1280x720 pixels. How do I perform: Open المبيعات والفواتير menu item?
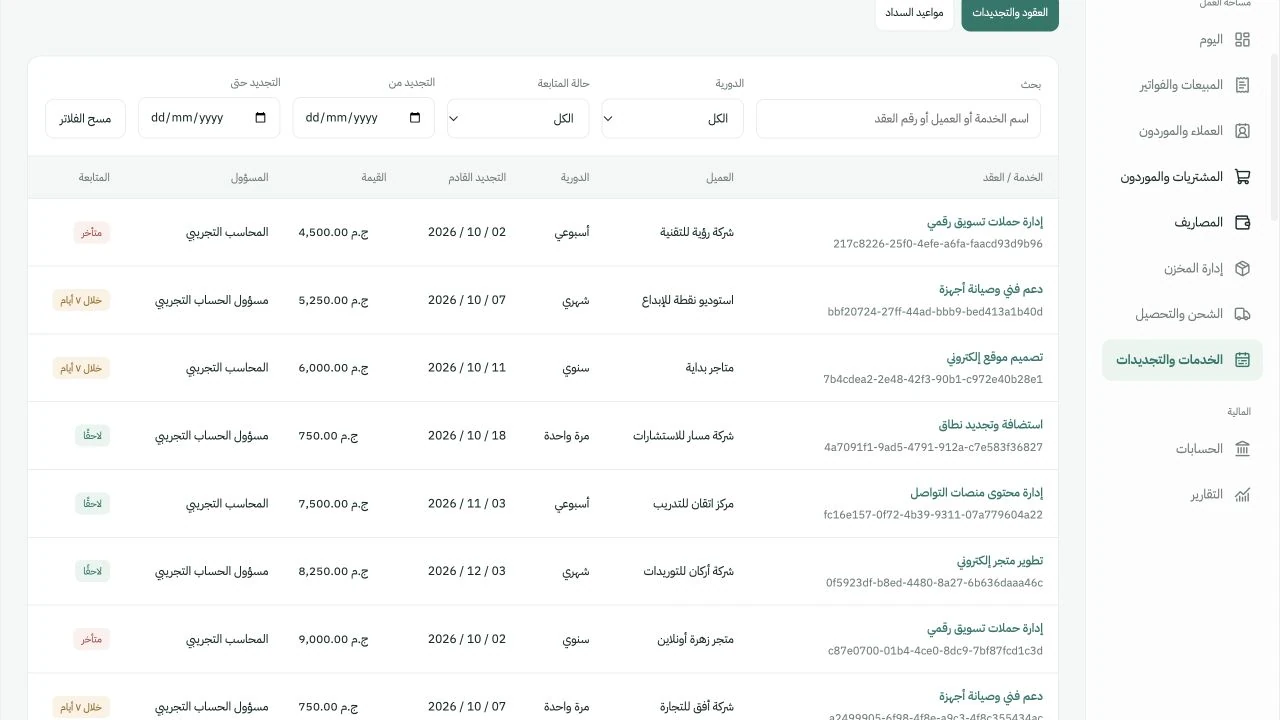(1182, 86)
